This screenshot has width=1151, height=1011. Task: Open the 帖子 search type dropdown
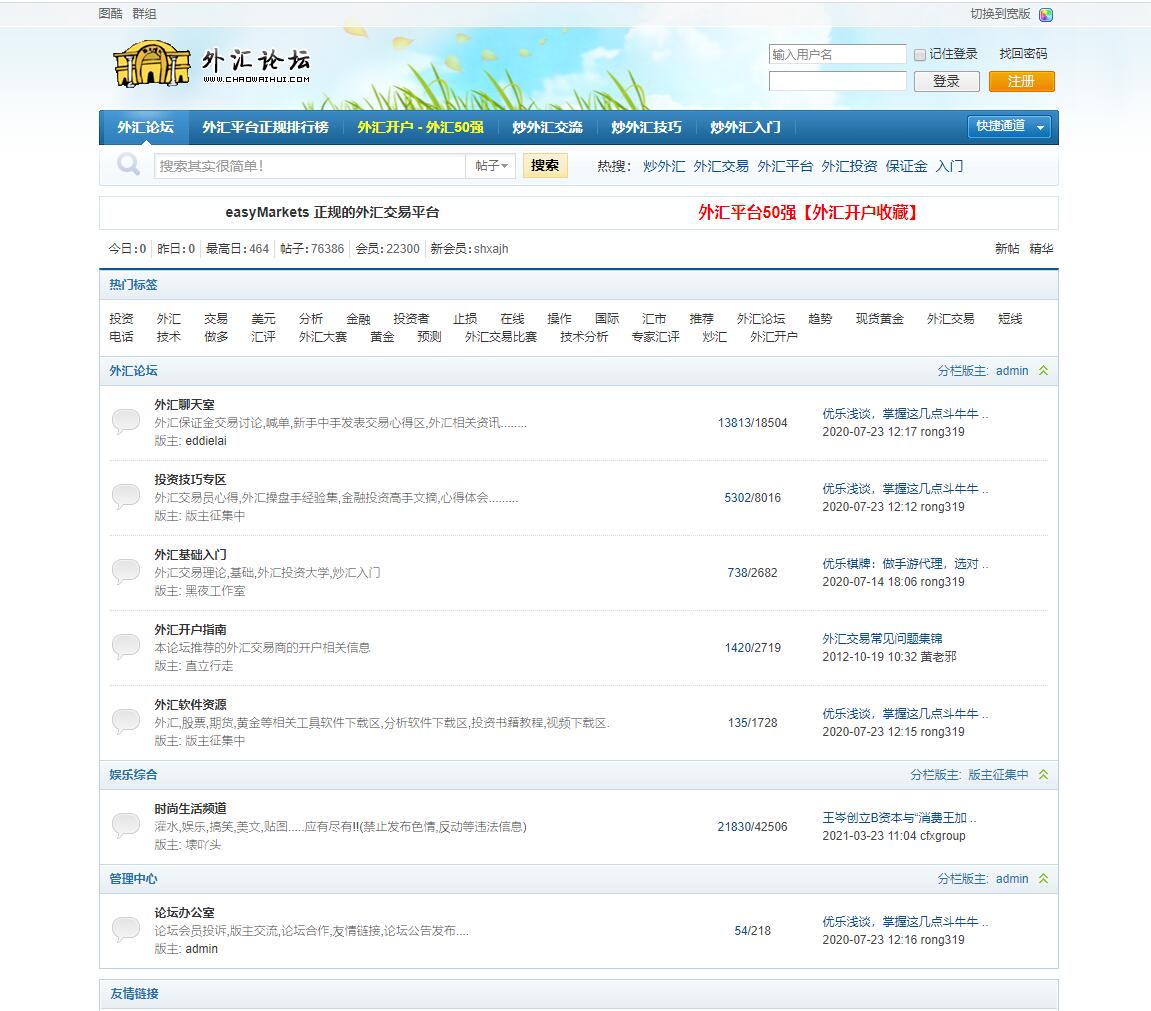[x=491, y=166]
